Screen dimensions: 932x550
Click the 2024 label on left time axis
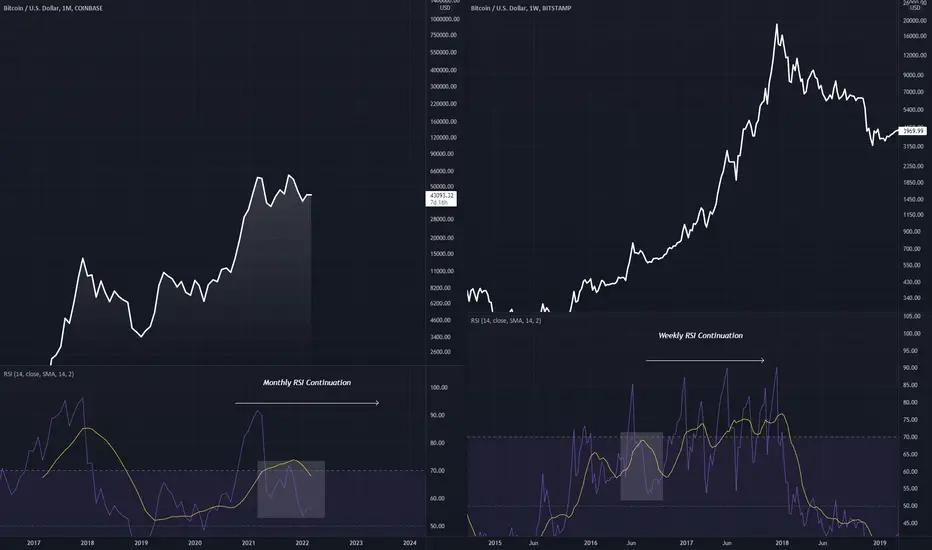(410, 543)
